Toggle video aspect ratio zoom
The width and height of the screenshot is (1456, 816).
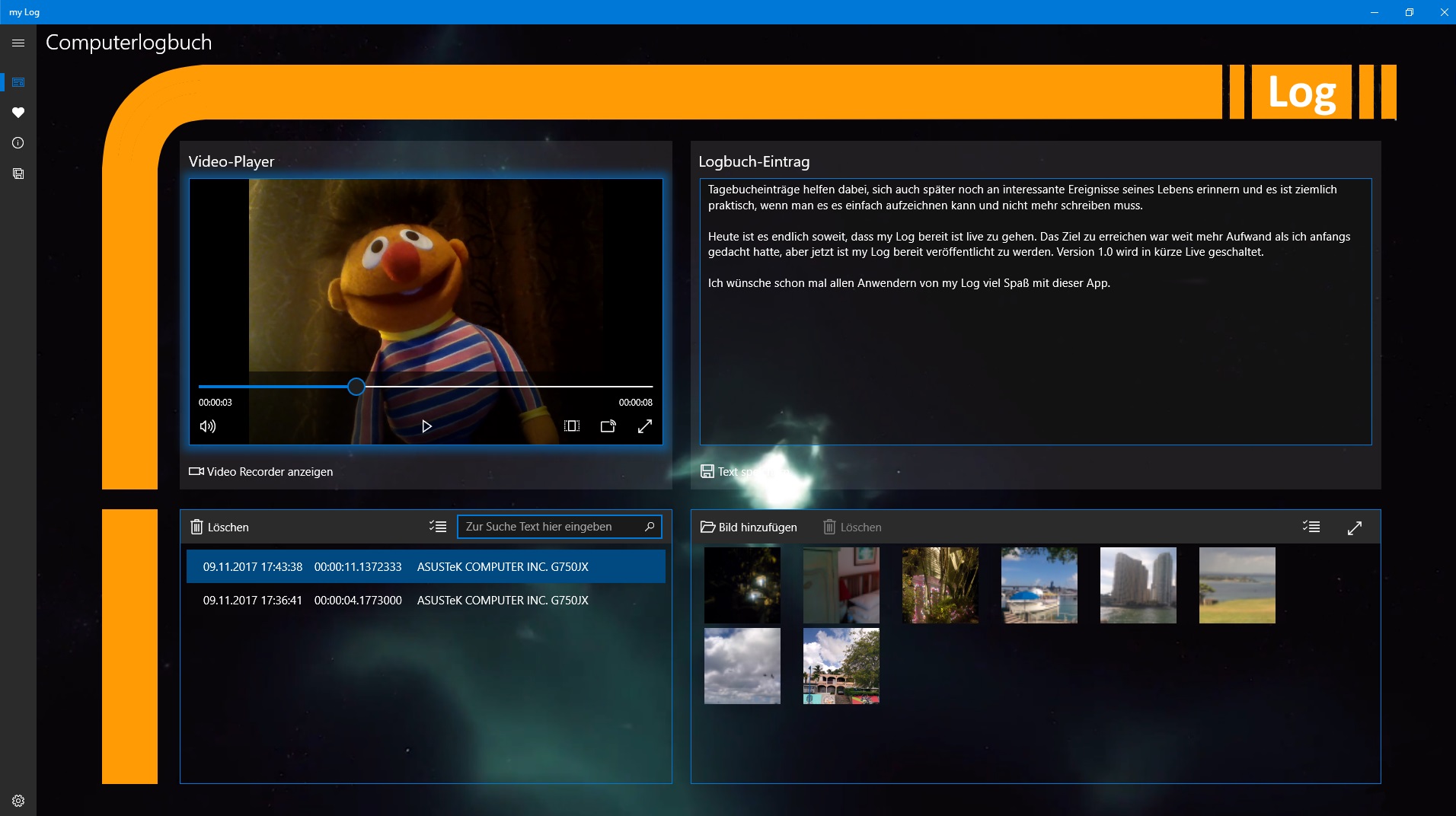tap(572, 426)
